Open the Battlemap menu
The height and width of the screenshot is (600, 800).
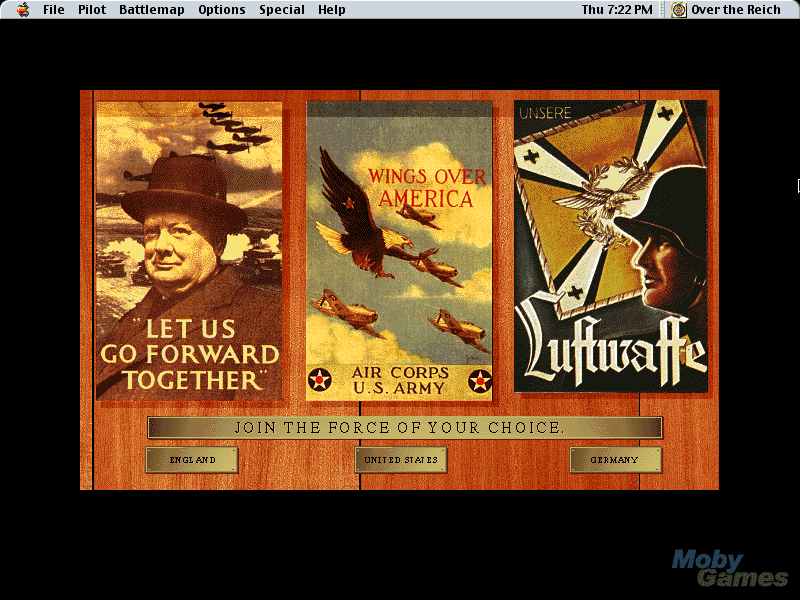click(152, 10)
